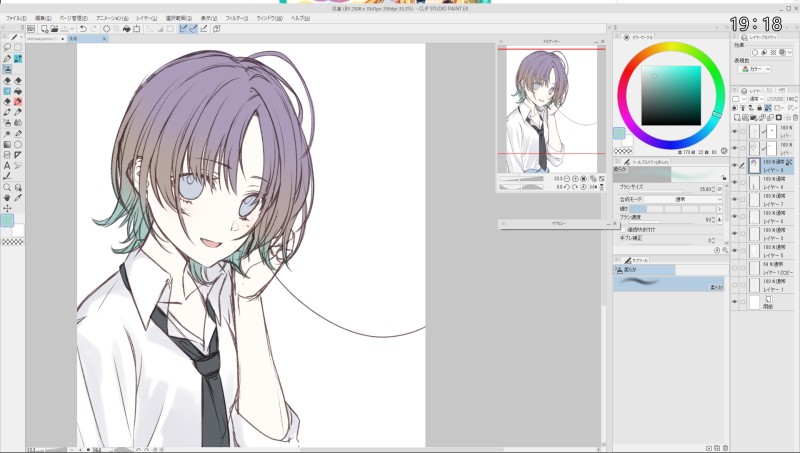Click the New canvas icon in command bar
The height and width of the screenshot is (453, 800).
point(44,29)
